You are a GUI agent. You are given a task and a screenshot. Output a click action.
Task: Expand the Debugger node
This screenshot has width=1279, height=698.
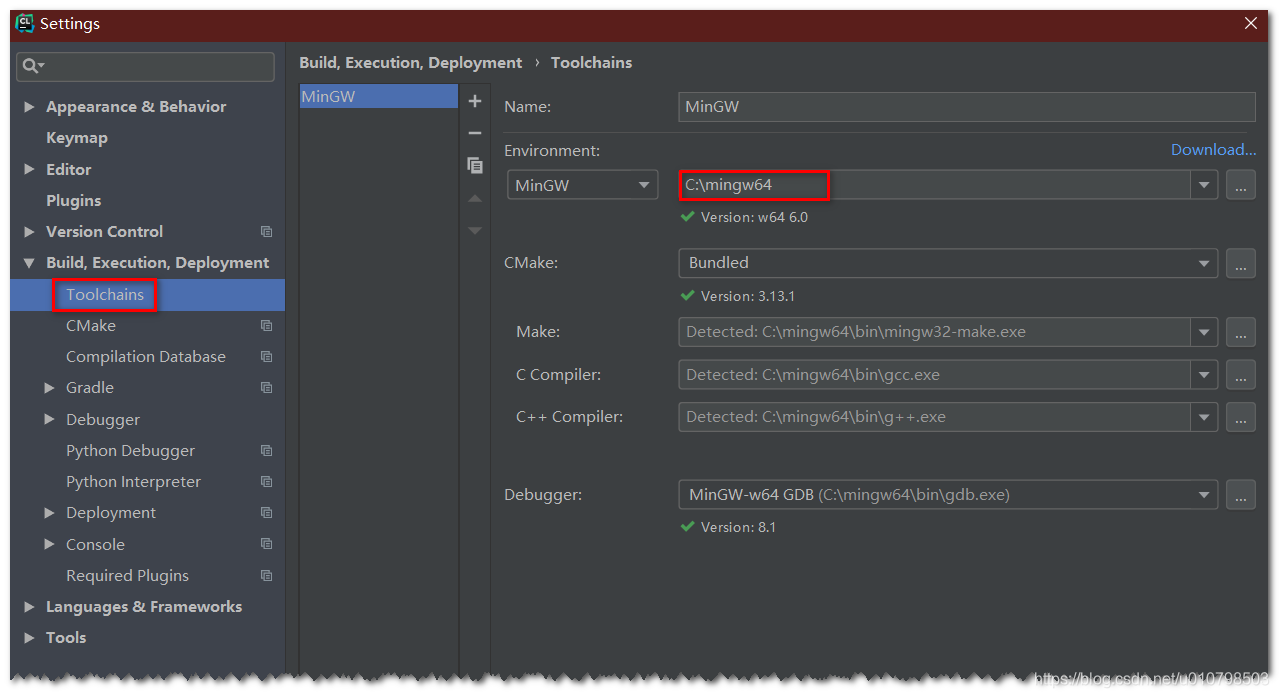tap(49, 420)
